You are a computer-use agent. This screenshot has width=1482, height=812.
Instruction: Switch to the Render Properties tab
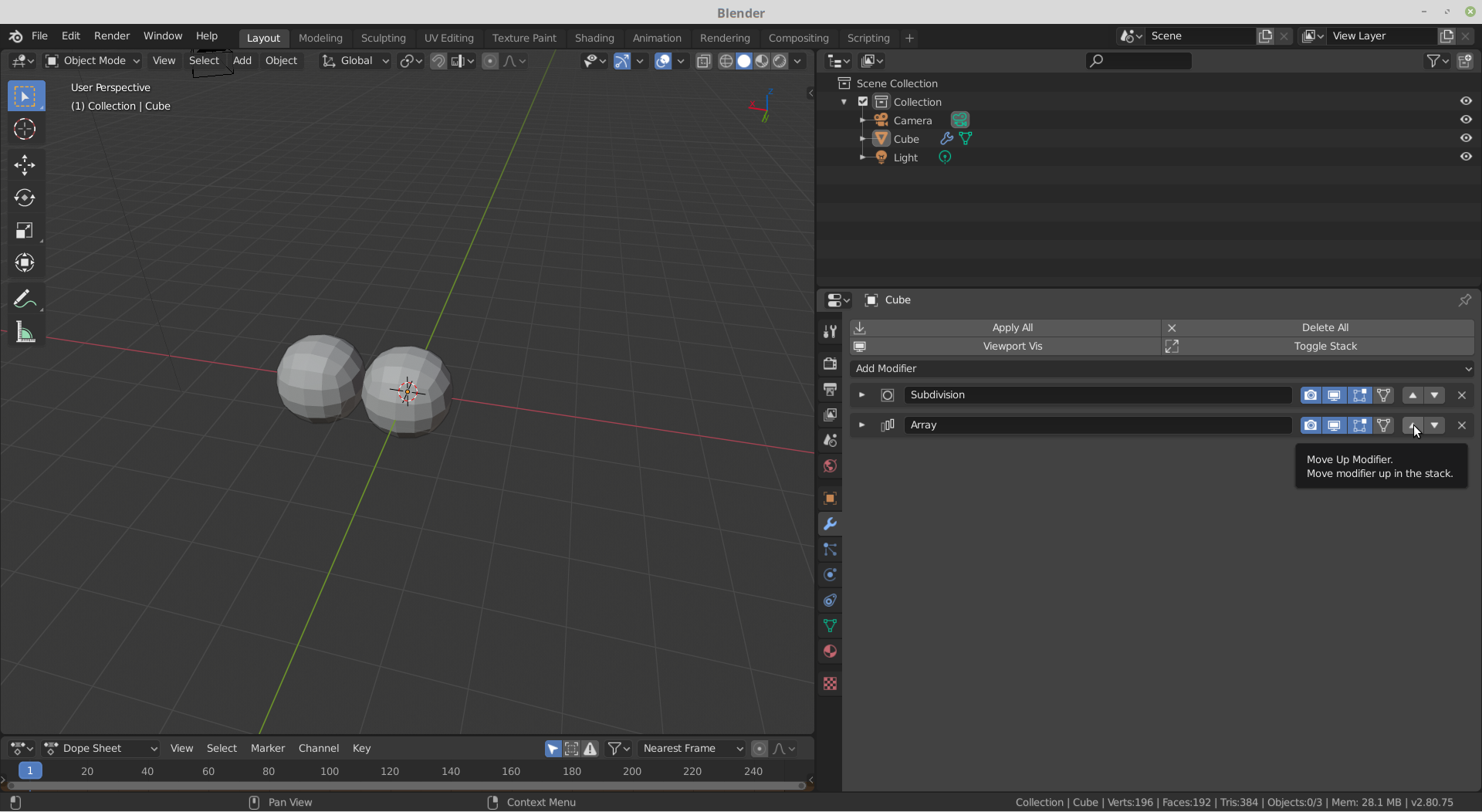click(x=830, y=364)
